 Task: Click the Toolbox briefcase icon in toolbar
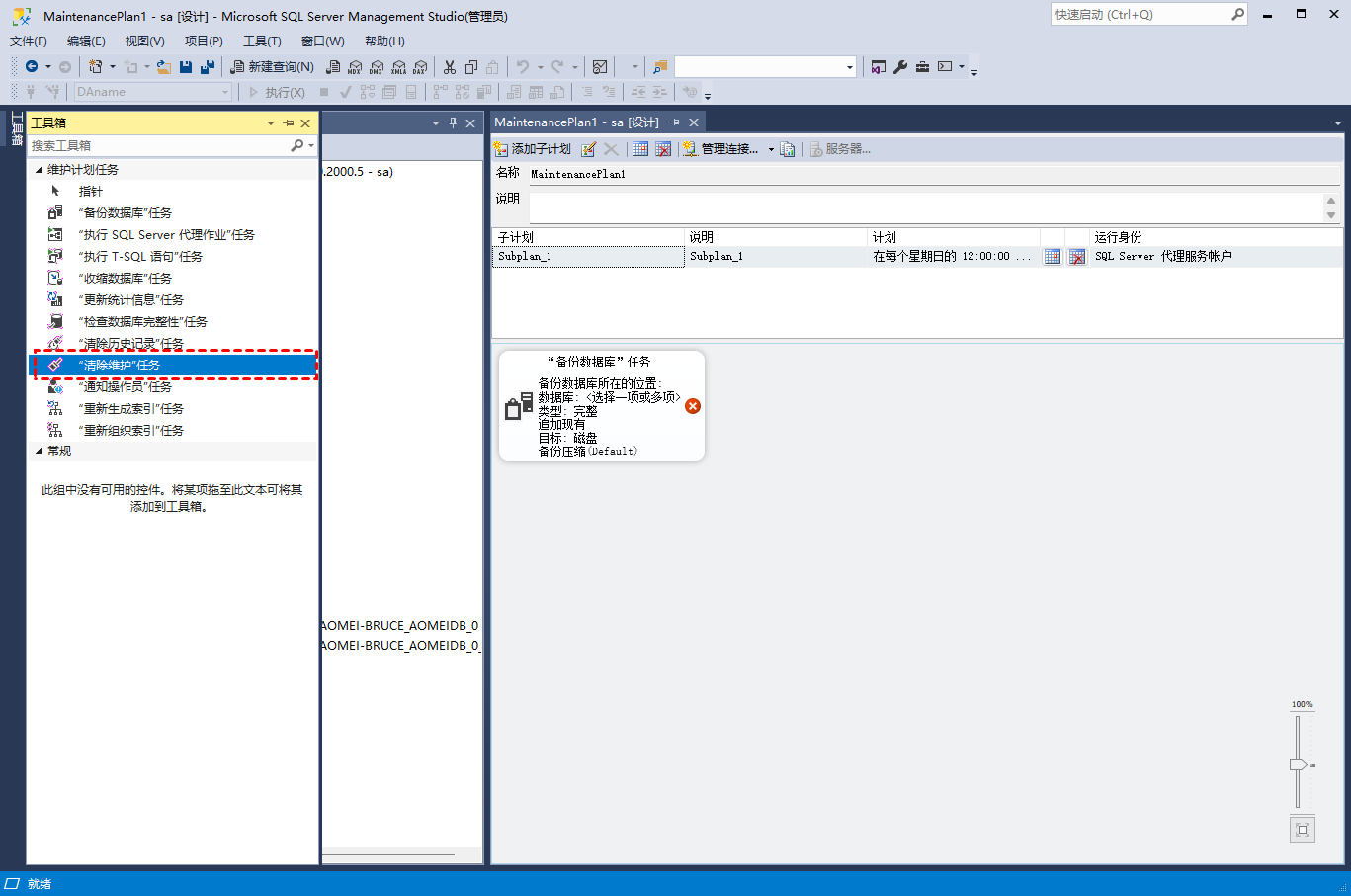click(922, 67)
